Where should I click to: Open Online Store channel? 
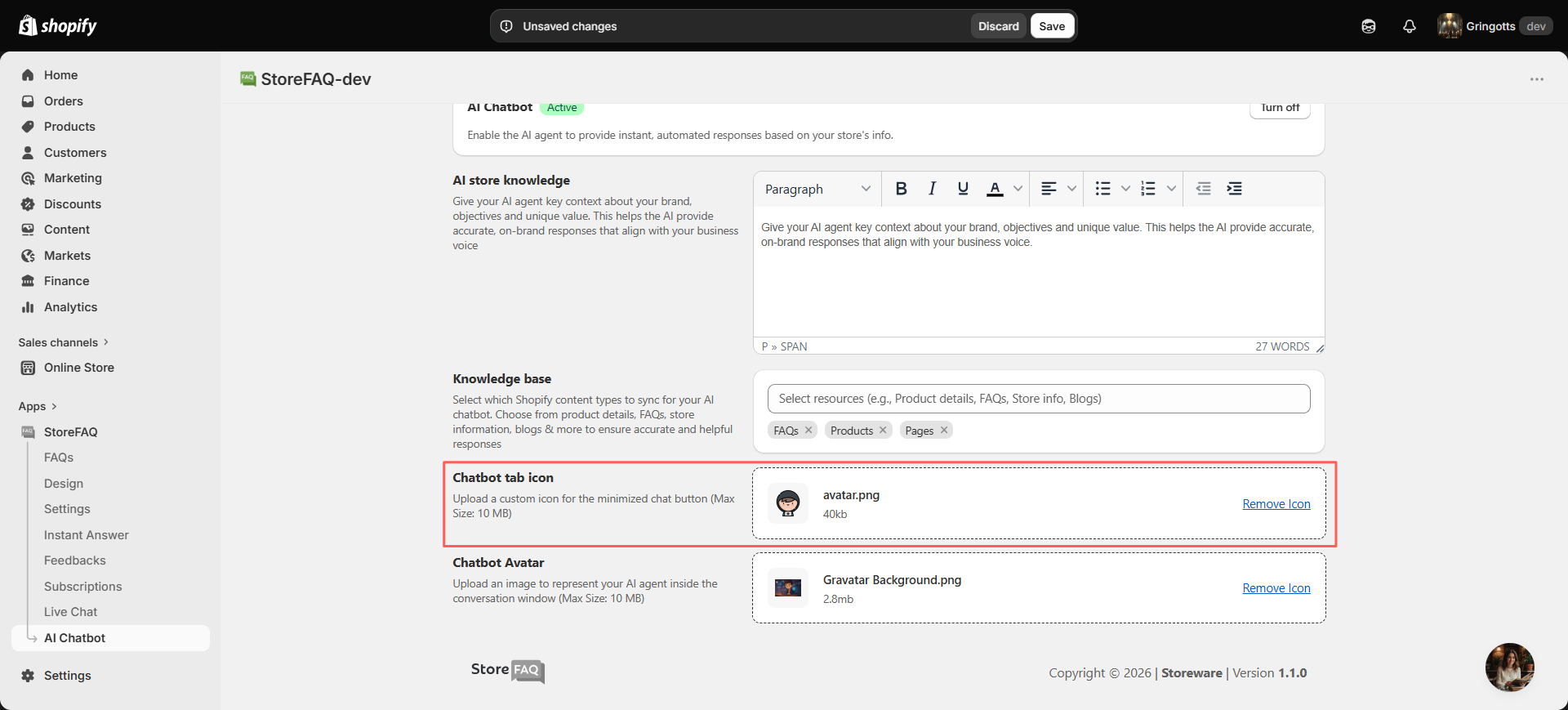110,368
